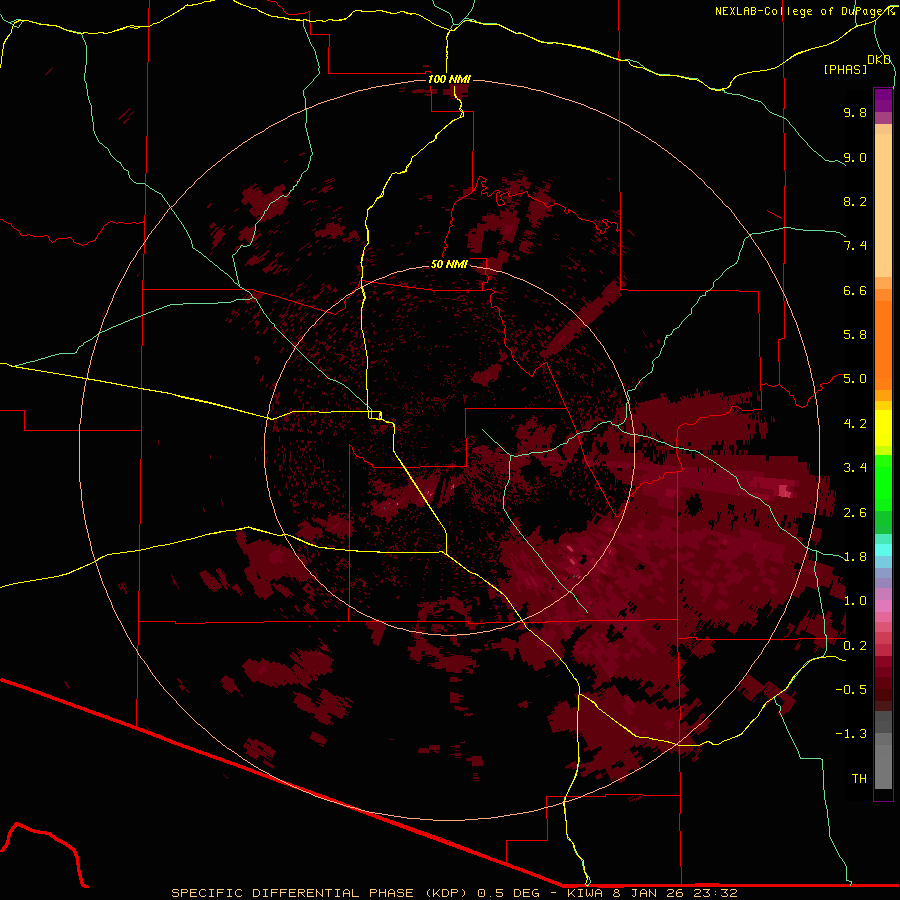
Task: Click the TH label on the color scale
Action: tap(859, 779)
